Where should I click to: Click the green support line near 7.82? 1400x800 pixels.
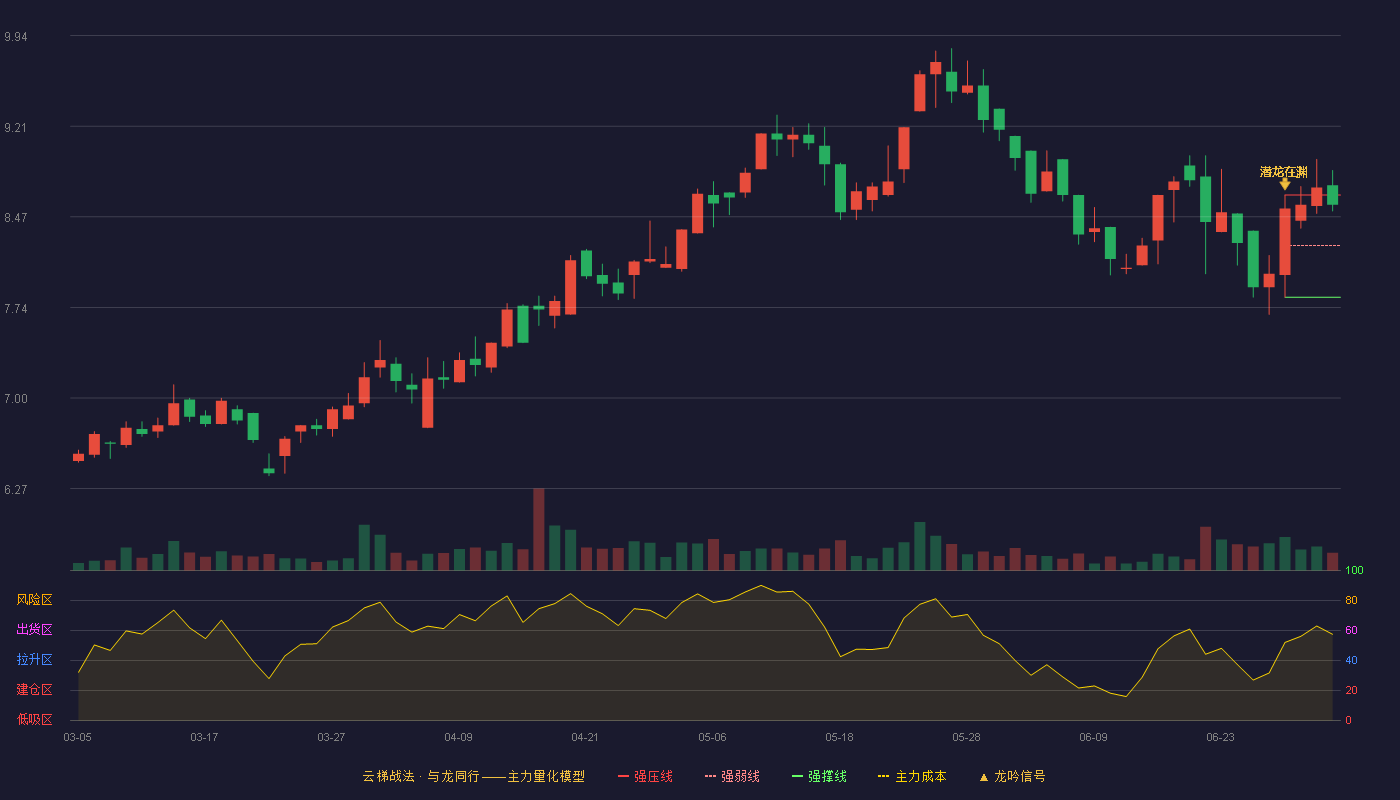point(1312,297)
